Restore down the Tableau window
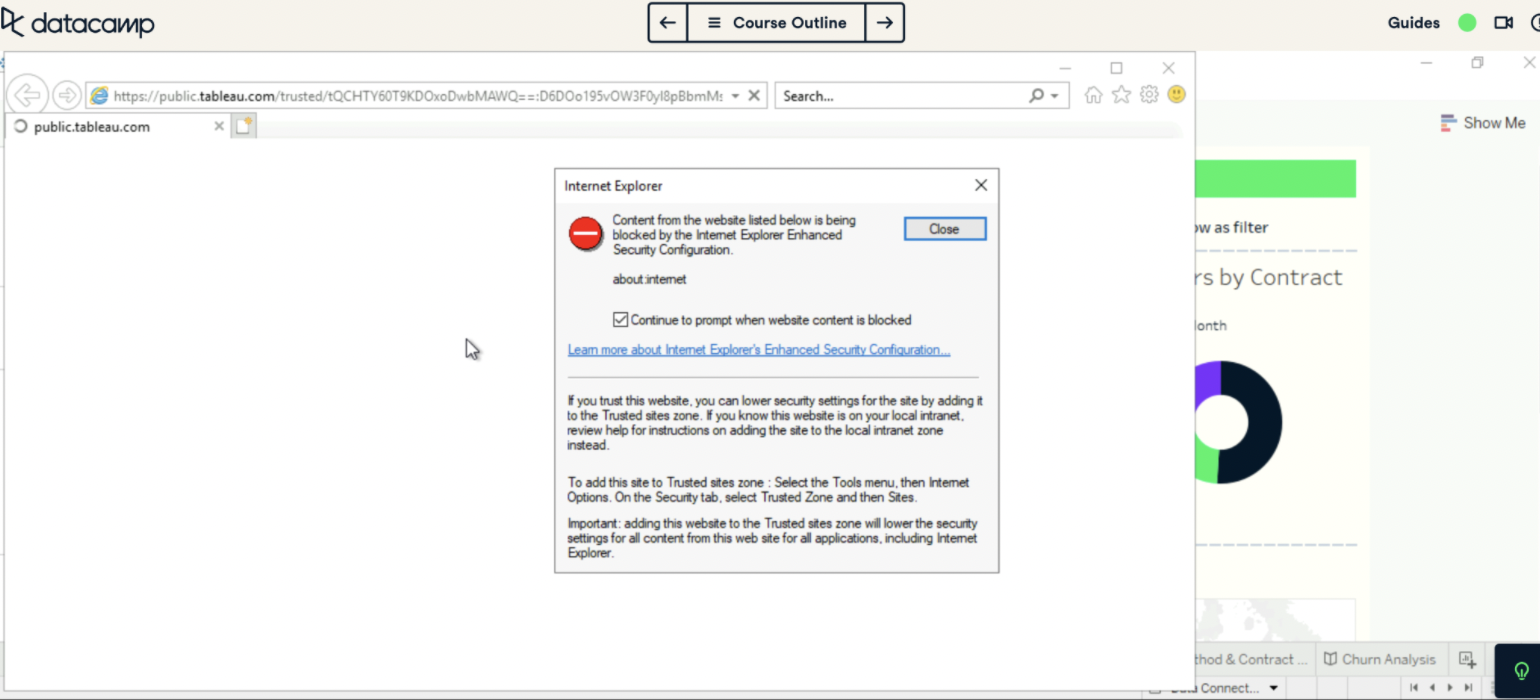 (1478, 63)
